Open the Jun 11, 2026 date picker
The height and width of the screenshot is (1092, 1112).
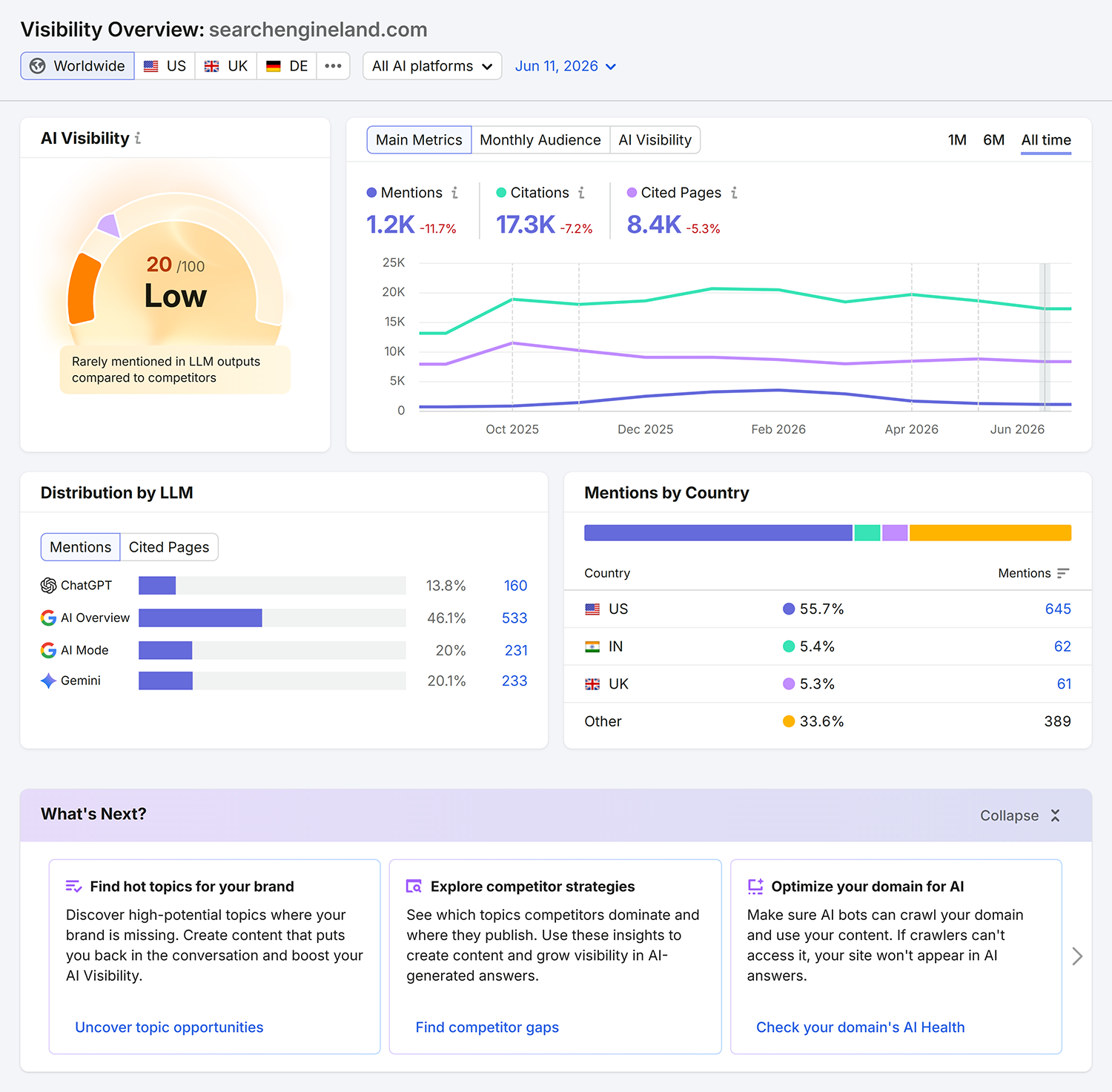(566, 66)
